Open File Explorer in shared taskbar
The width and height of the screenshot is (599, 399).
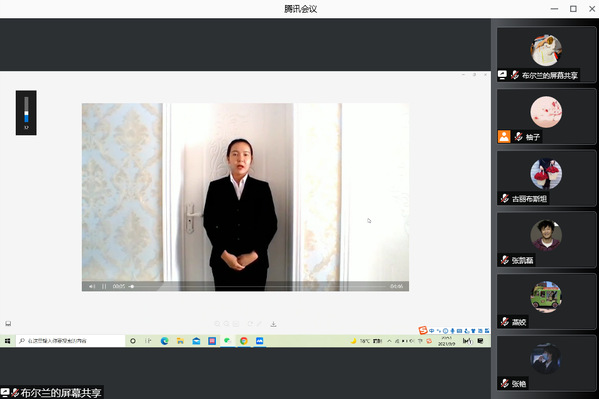pyautogui.click(x=180, y=341)
